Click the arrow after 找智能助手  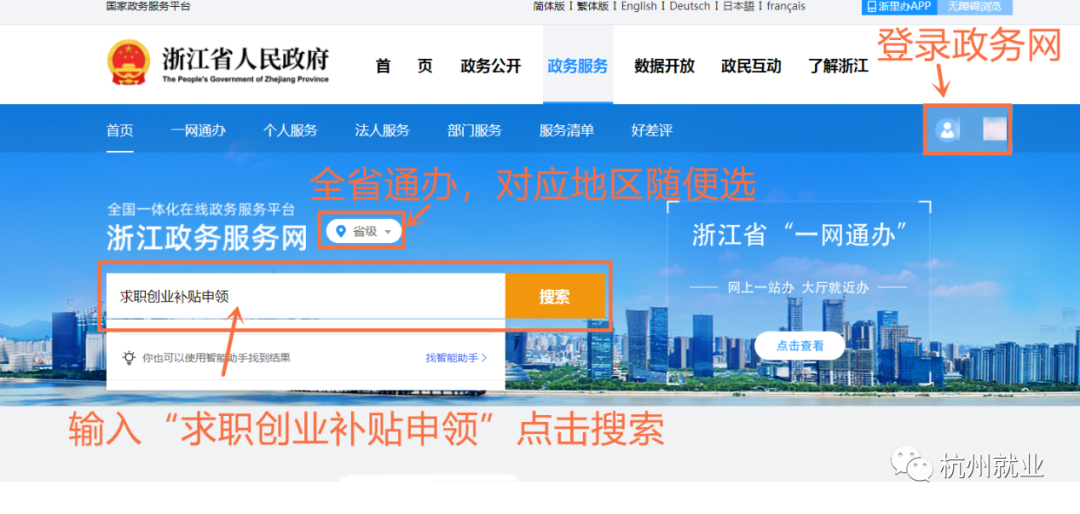click(x=484, y=357)
